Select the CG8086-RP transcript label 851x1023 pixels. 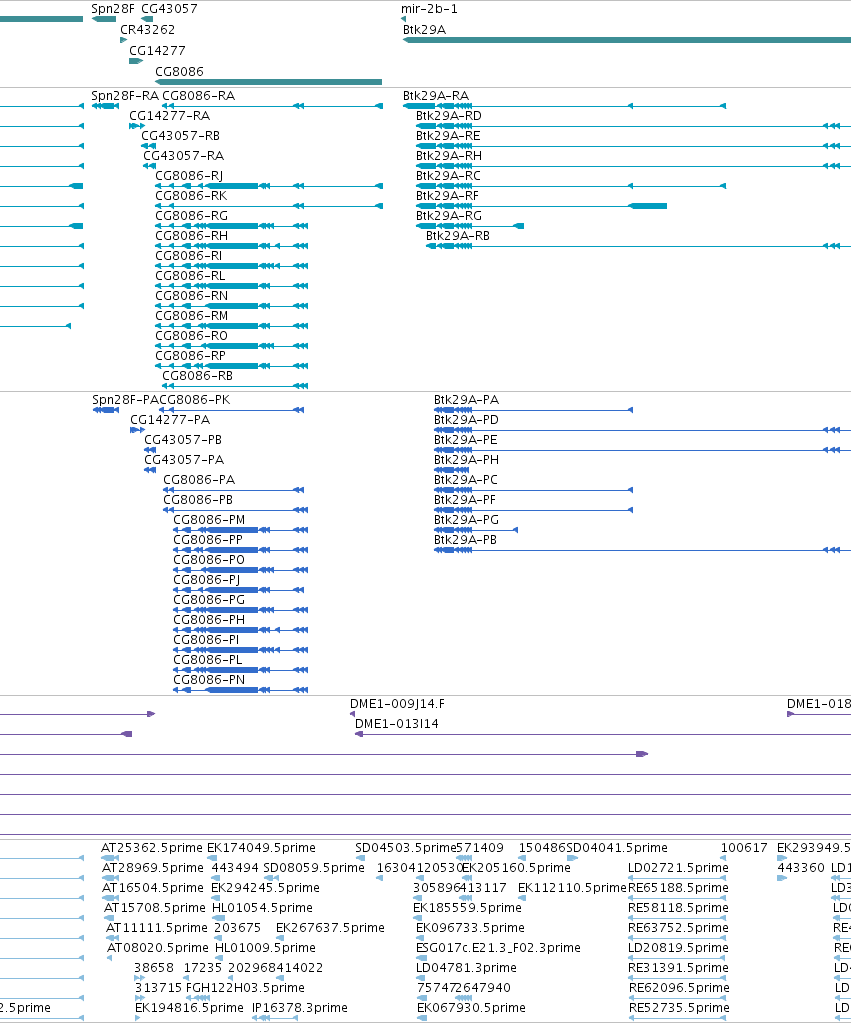[191, 356]
